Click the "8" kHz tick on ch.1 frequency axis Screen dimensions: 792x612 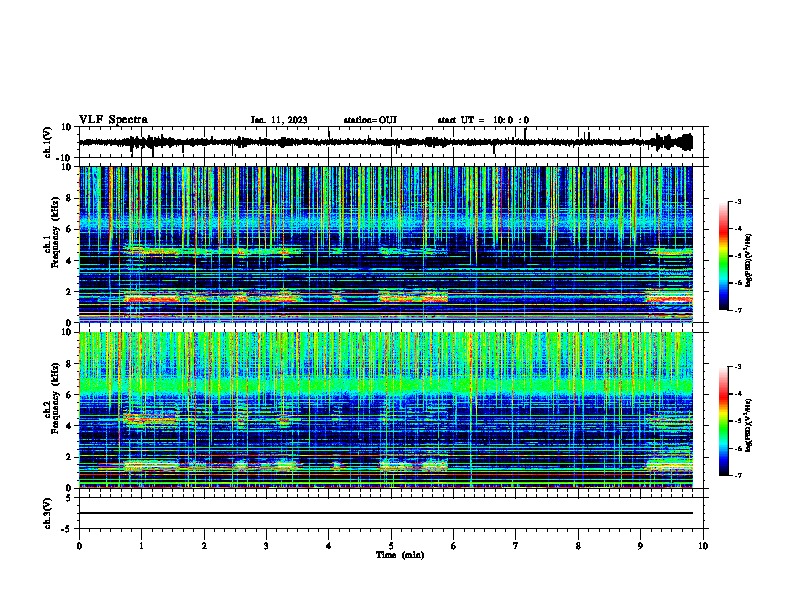click(x=70, y=198)
